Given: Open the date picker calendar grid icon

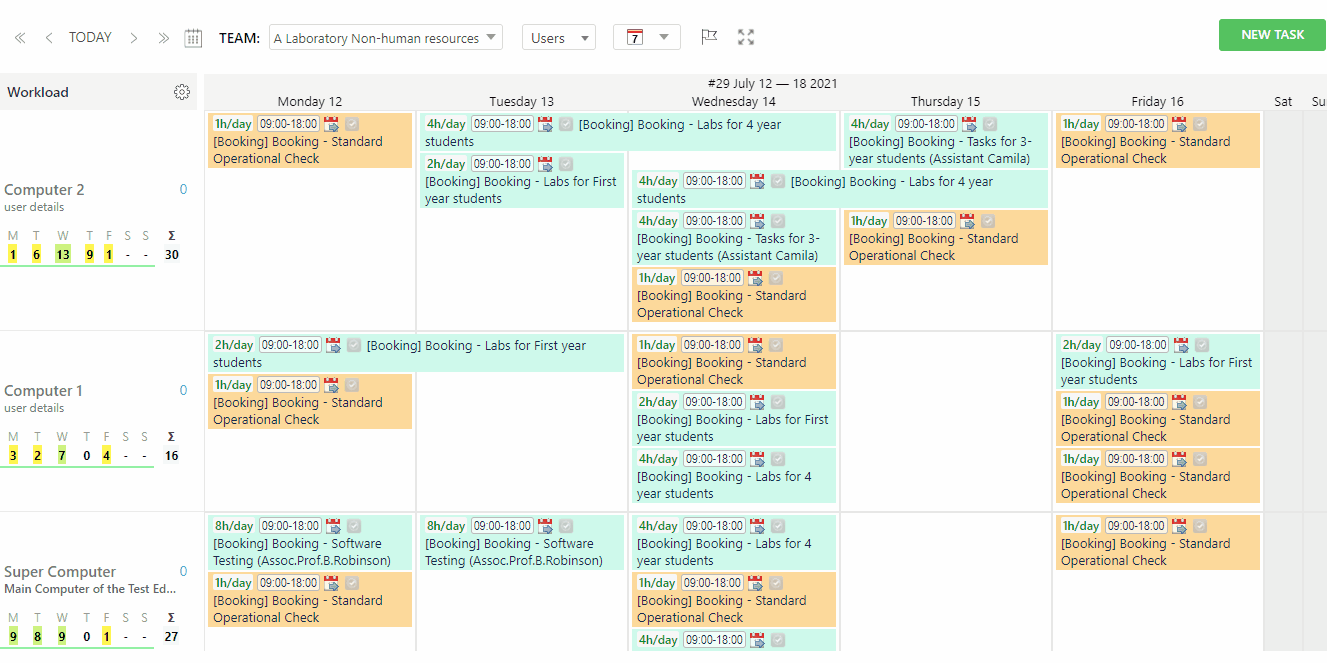Looking at the screenshot, I should click(x=193, y=38).
